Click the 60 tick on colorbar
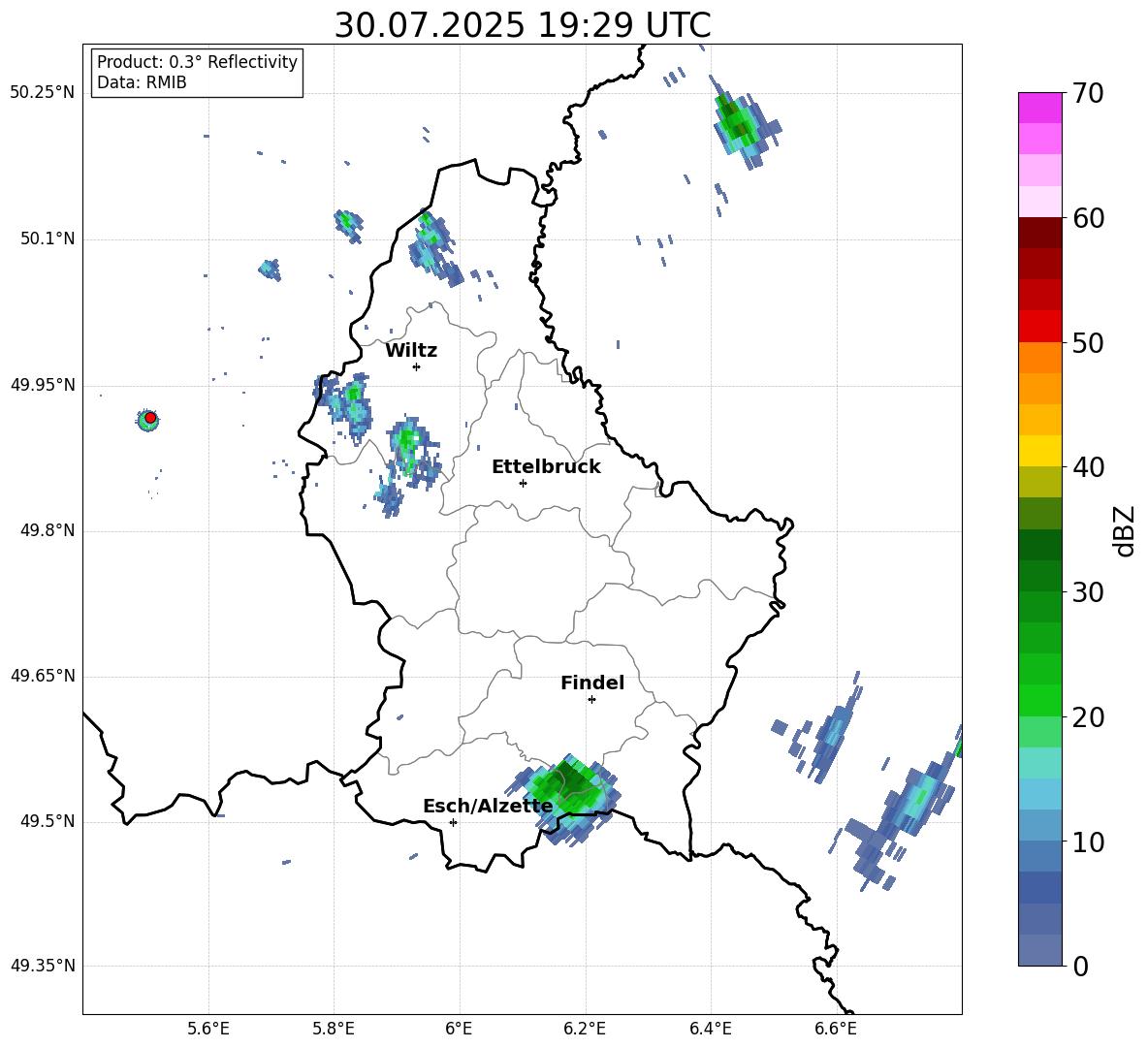The image size is (1148, 1048). pos(1087,218)
